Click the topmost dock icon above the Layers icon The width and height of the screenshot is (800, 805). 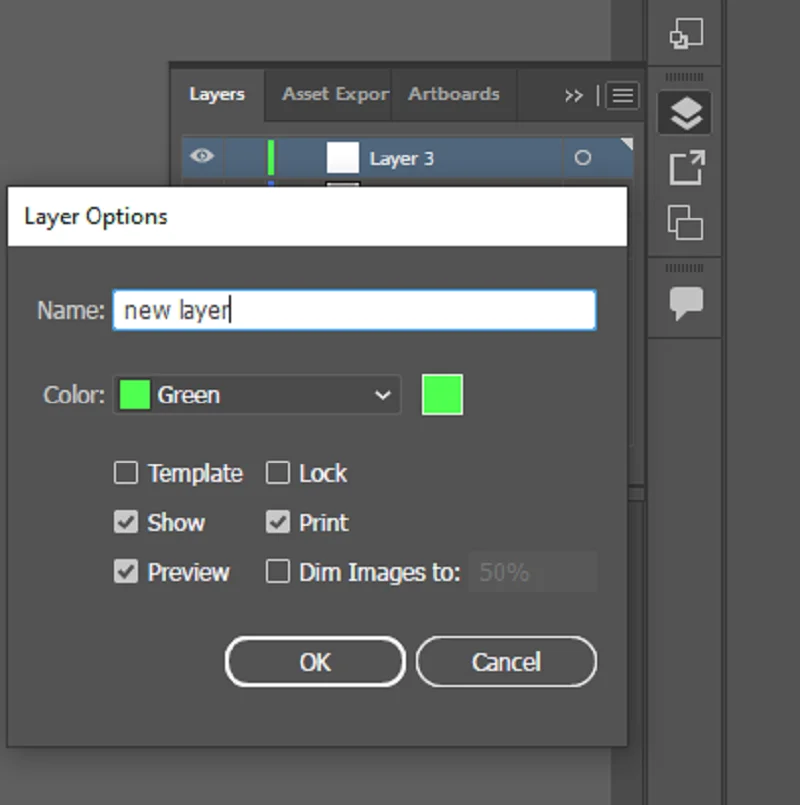tap(686, 33)
